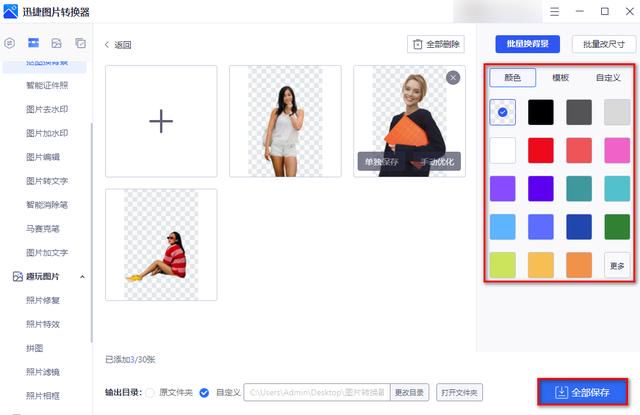The height and width of the screenshot is (415, 640).
Task: Choose the transparent background swatch
Action: [x=502, y=112]
